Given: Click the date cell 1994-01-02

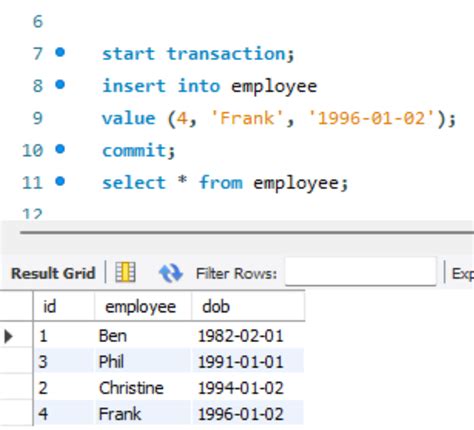Looking at the screenshot, I should [248, 388].
